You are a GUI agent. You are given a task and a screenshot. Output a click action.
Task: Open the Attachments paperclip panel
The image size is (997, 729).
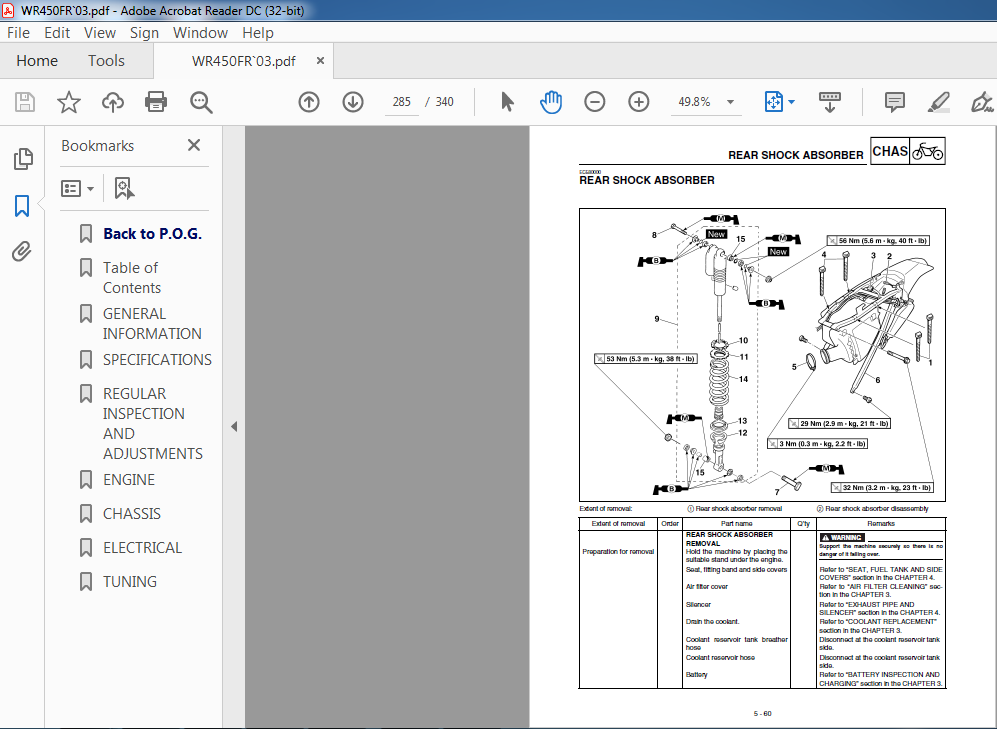coord(22,252)
